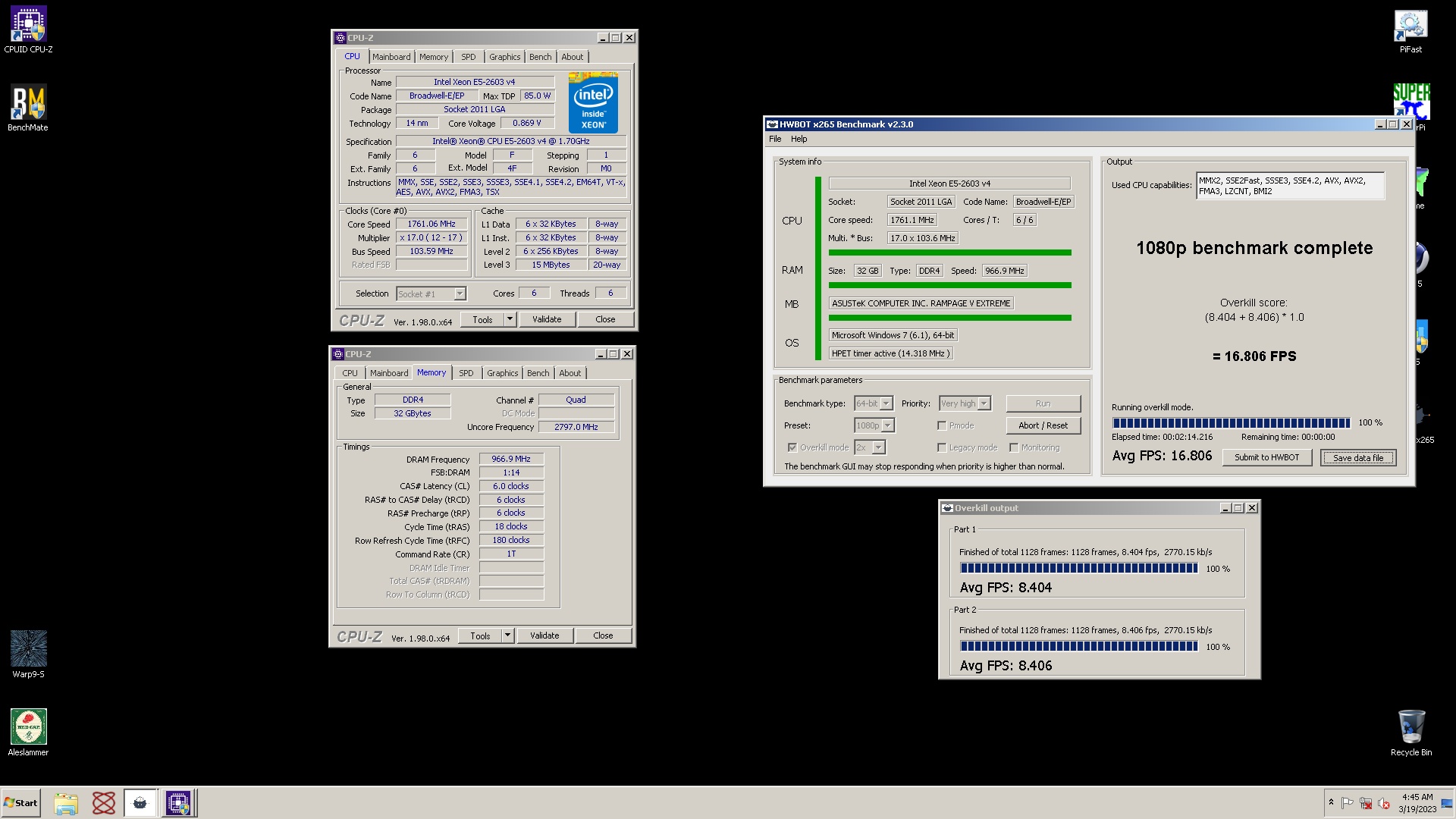This screenshot has height=819, width=1456.
Task: Click the Used CPU capabilities text box
Action: 1290,186
